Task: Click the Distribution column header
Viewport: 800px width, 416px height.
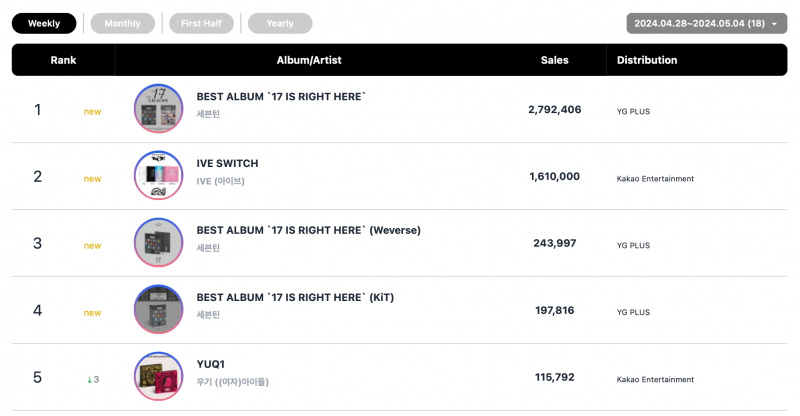Action: coord(647,60)
